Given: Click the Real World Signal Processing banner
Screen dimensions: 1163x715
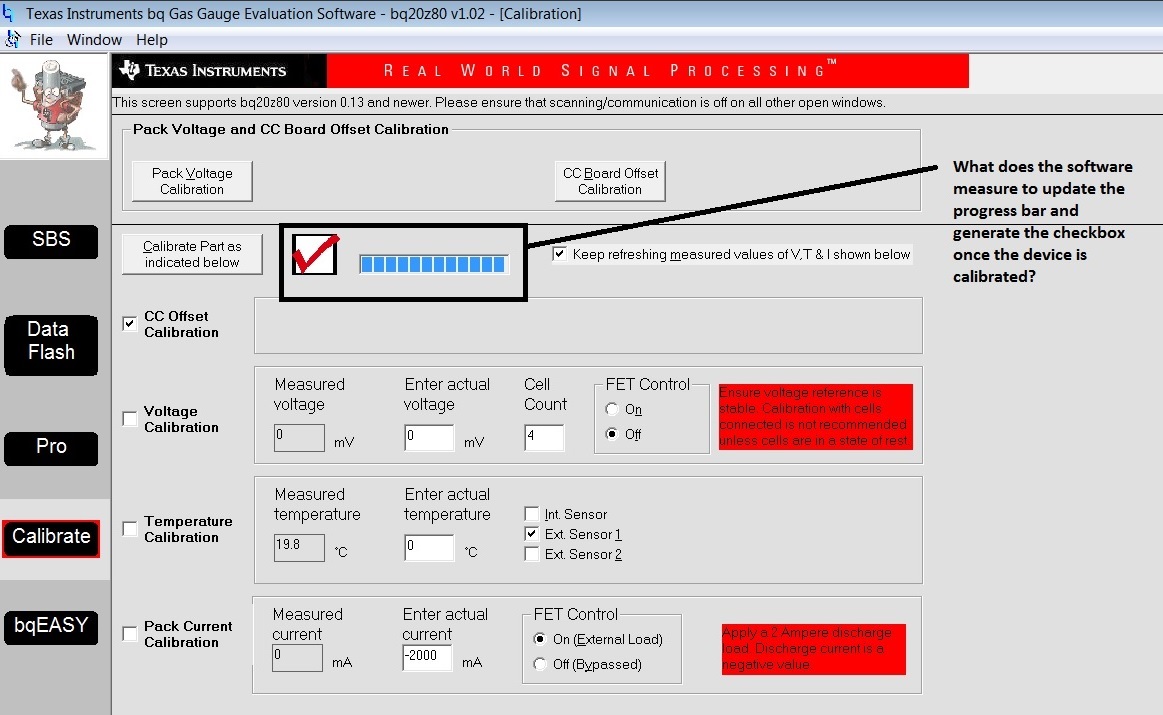Looking at the screenshot, I should (647, 70).
